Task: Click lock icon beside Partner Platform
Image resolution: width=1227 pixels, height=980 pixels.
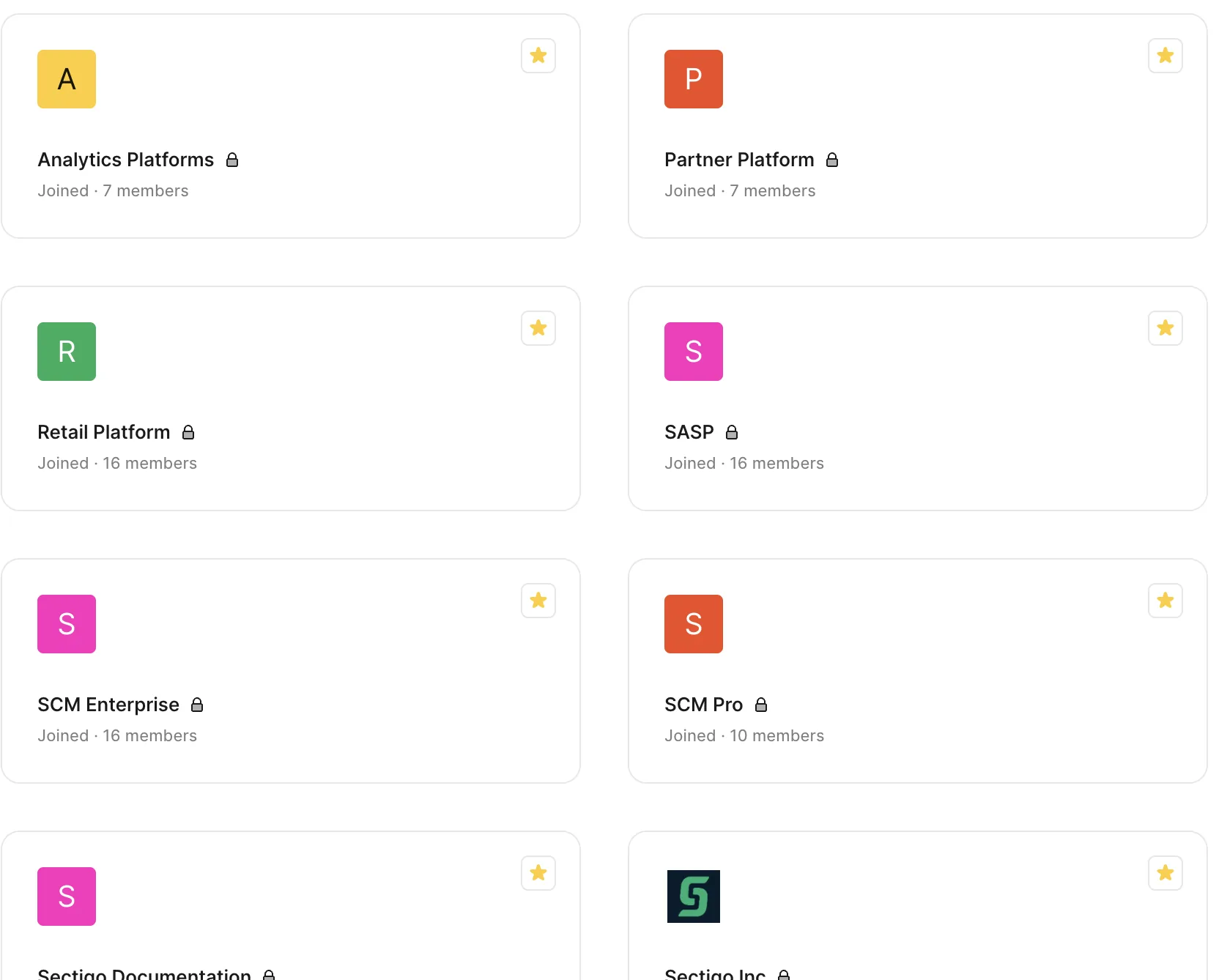Action: (x=832, y=160)
